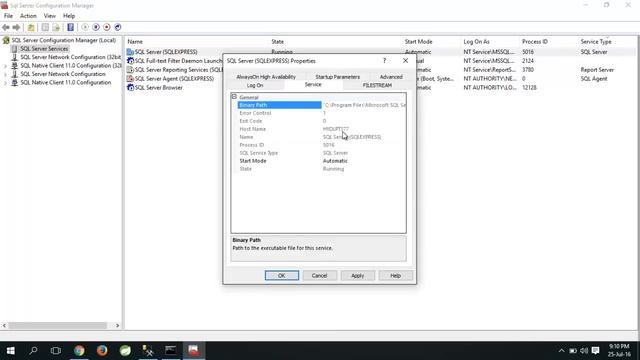Click the SQL Server Browser service icon

tap(130, 88)
